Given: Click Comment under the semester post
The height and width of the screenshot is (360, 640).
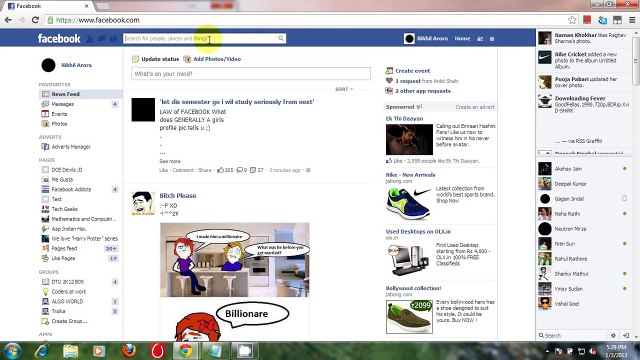Looking at the screenshot, I should pos(183,170).
